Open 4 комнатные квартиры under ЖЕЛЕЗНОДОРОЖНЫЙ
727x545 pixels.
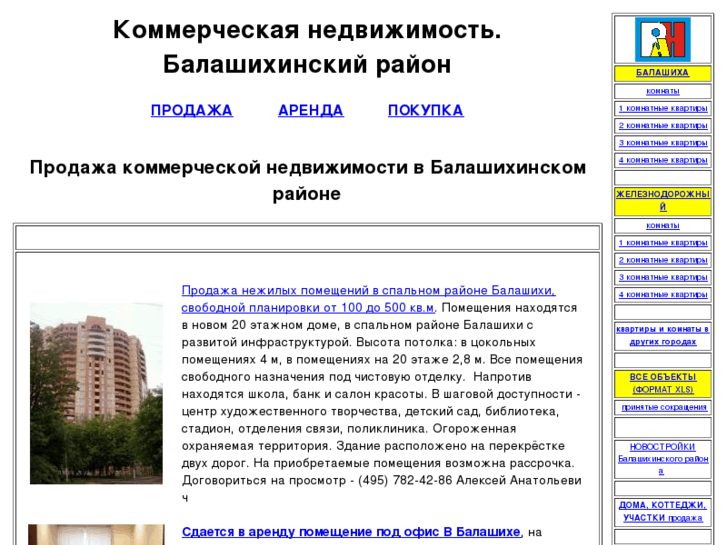click(663, 295)
